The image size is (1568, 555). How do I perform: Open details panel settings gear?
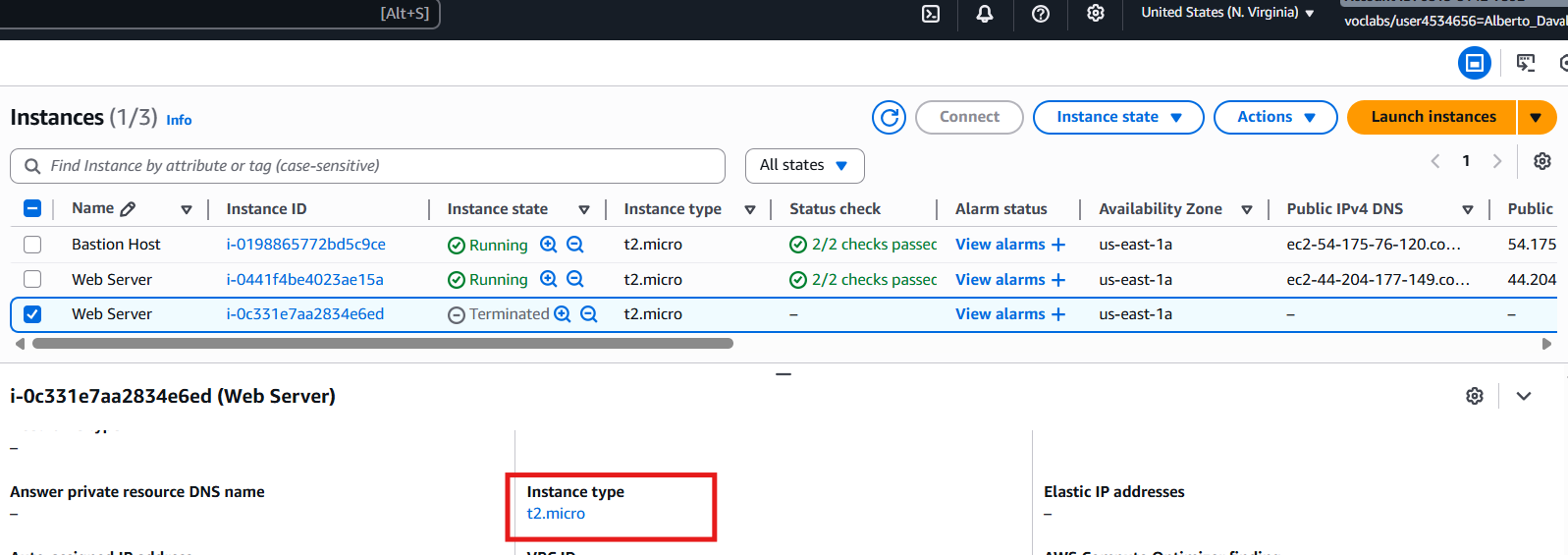click(1474, 396)
